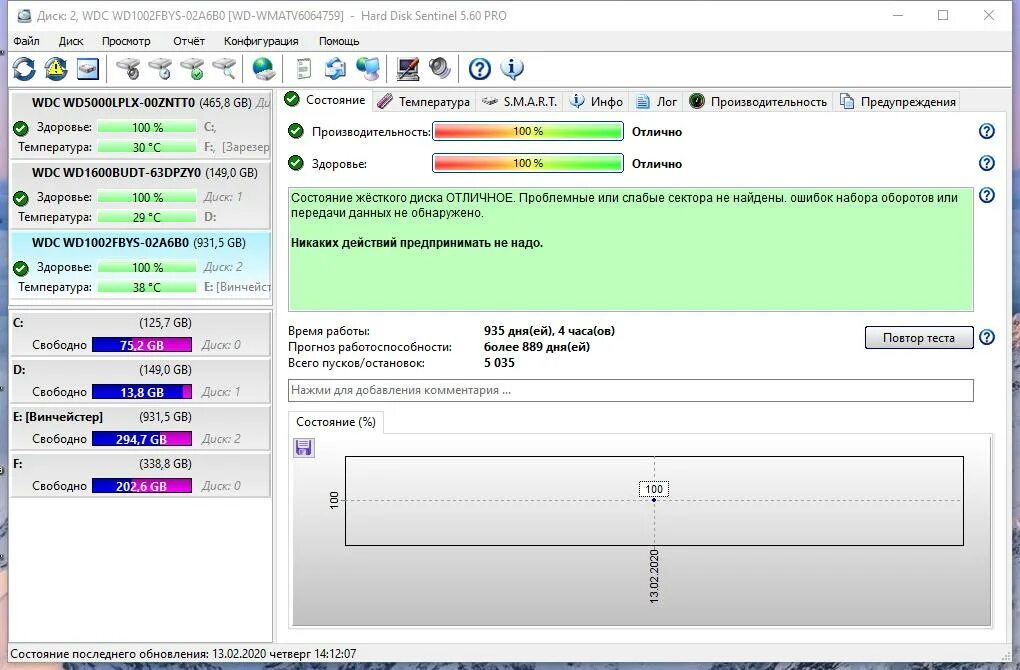Switch to the S.M.A.R.T. tab

519,101
